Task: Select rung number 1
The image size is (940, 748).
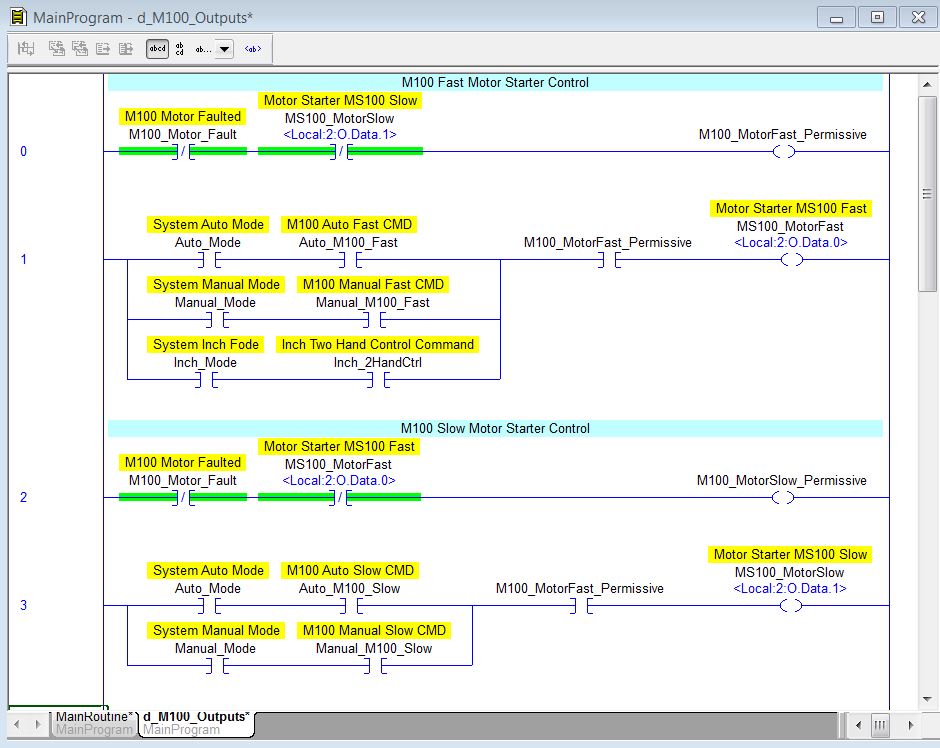Action: click(23, 259)
